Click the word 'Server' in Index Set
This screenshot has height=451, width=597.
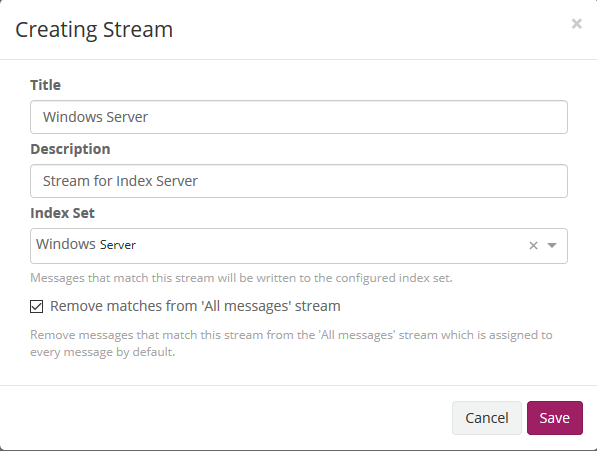[118, 245]
